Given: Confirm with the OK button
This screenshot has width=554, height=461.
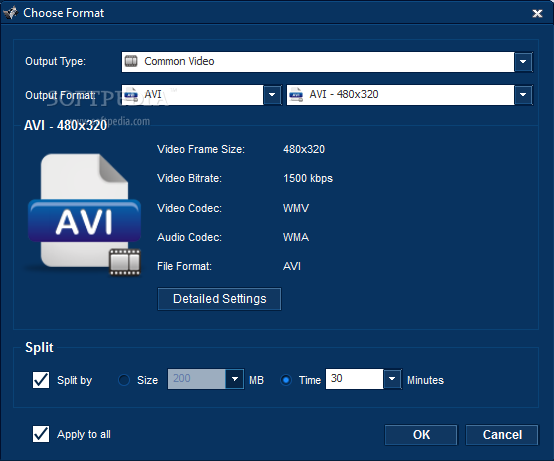Looking at the screenshot, I should coord(421,435).
